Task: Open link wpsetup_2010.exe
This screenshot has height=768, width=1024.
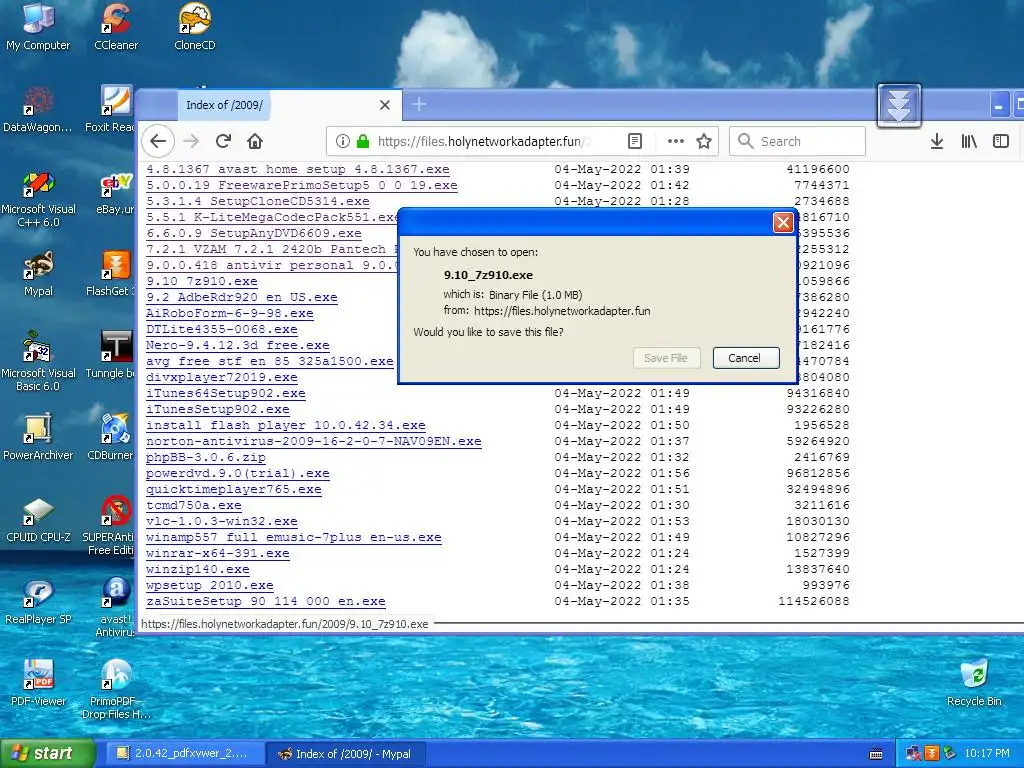Action: 210,586
